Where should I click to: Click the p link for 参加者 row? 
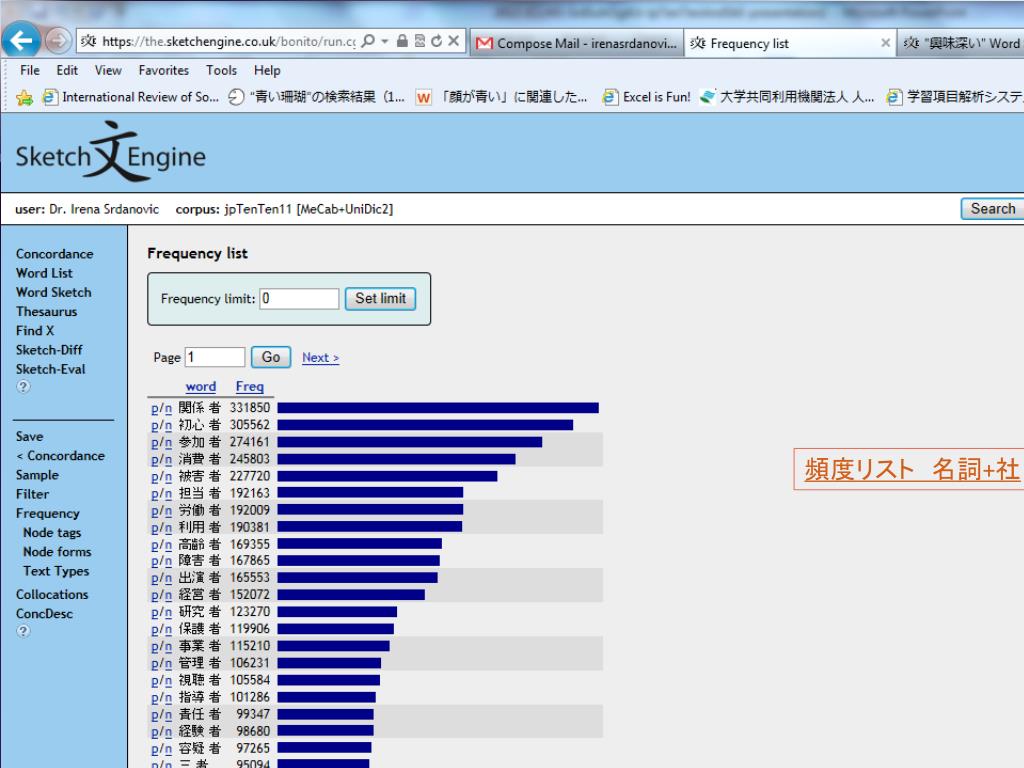155,443
